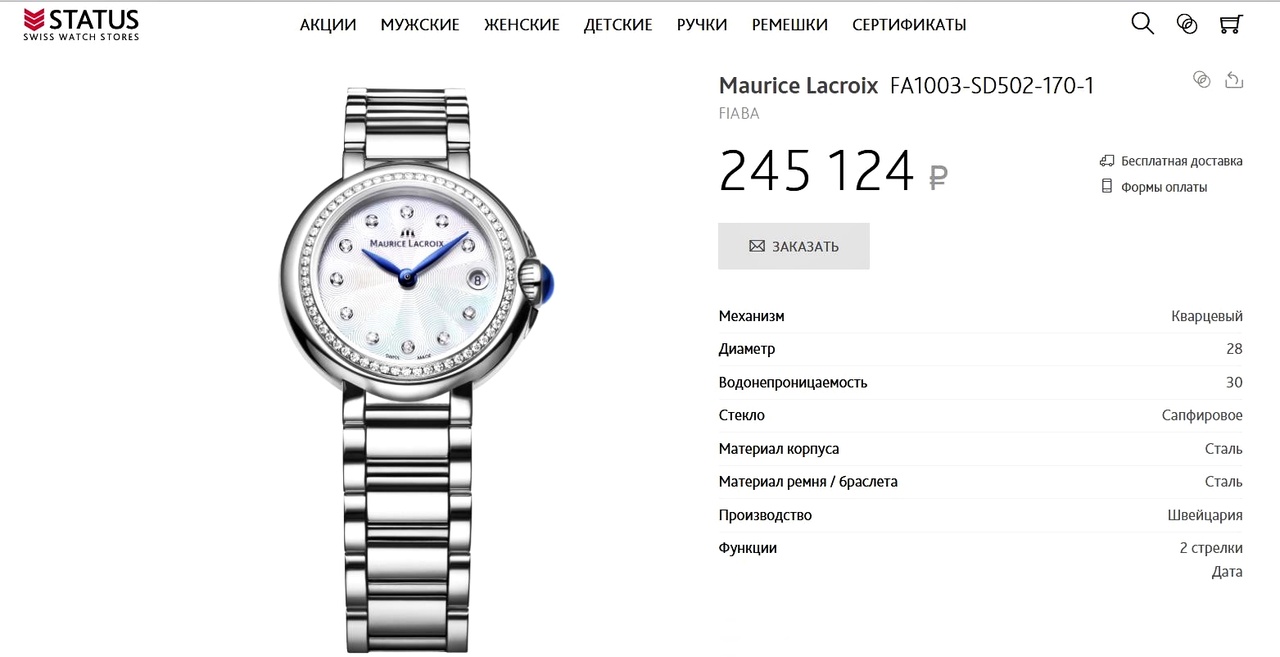Open the shopping cart icon
This screenshot has width=1280, height=657.
pyautogui.click(x=1231, y=24)
